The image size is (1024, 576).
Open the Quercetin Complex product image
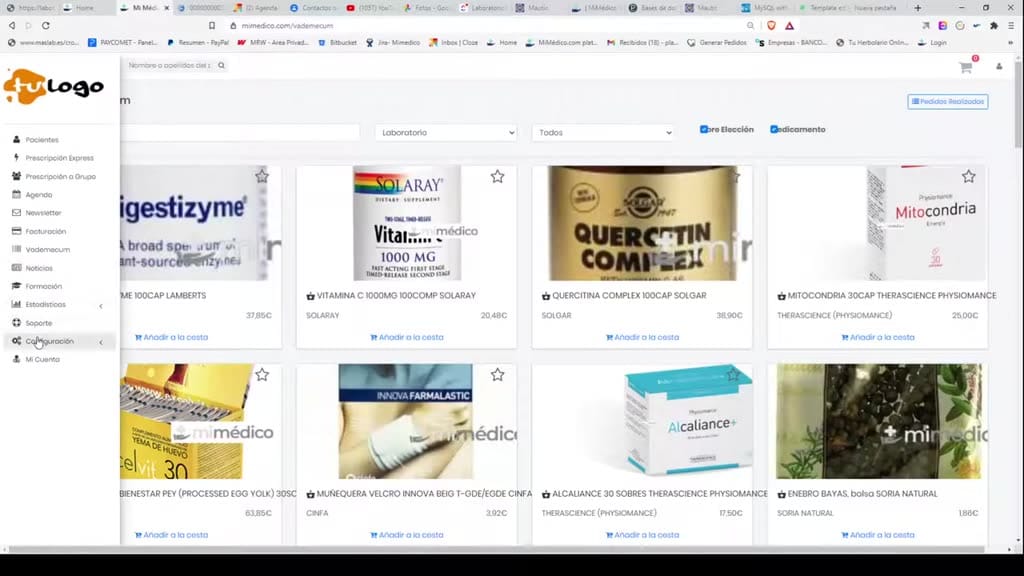click(643, 223)
